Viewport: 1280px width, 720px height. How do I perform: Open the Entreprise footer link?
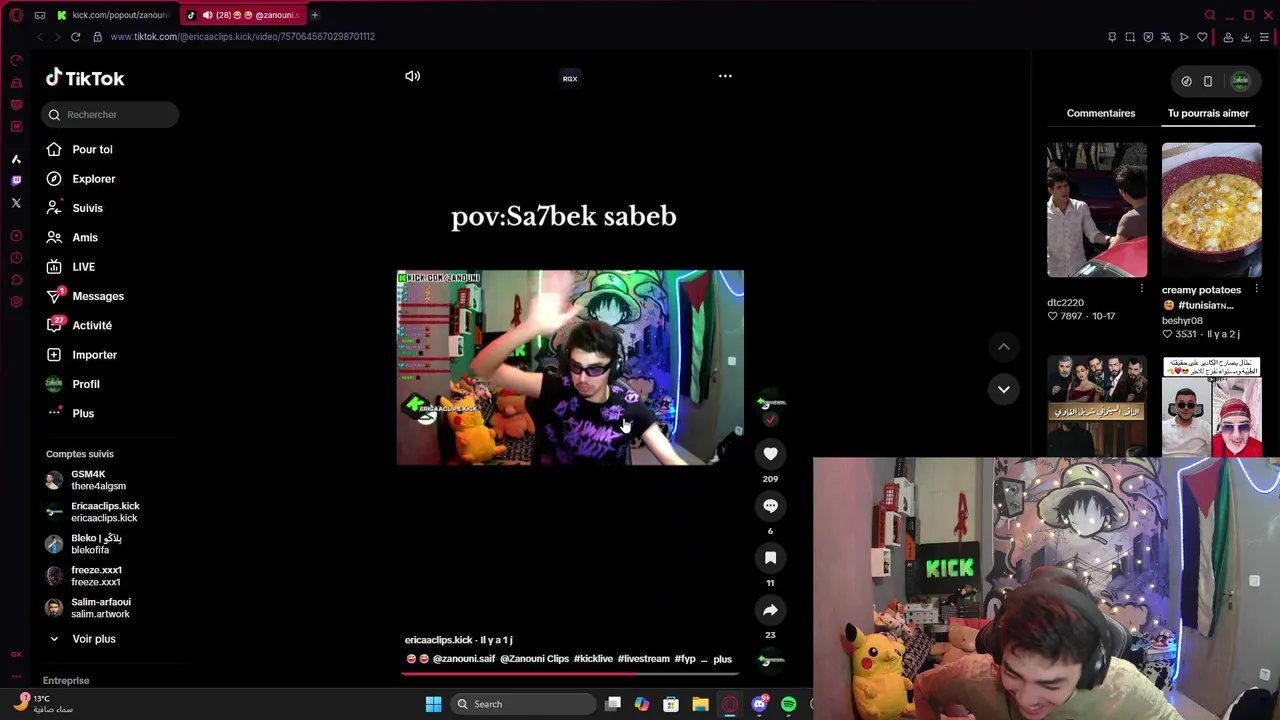coord(66,681)
